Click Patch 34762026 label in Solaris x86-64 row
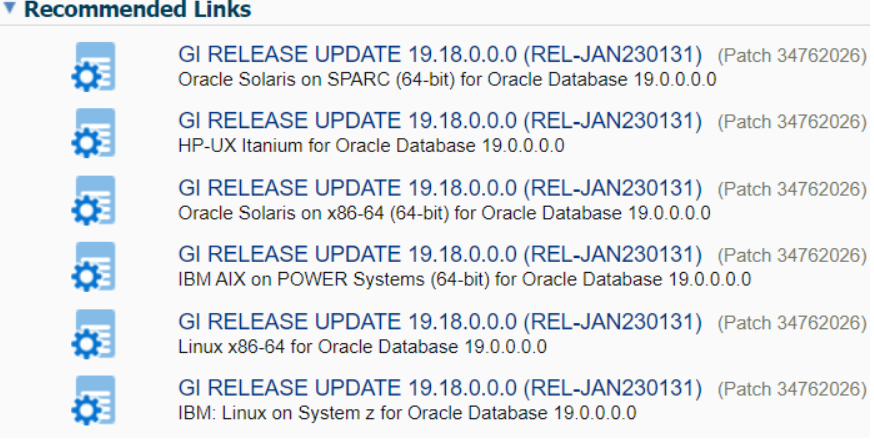The width and height of the screenshot is (874, 440). point(792,190)
